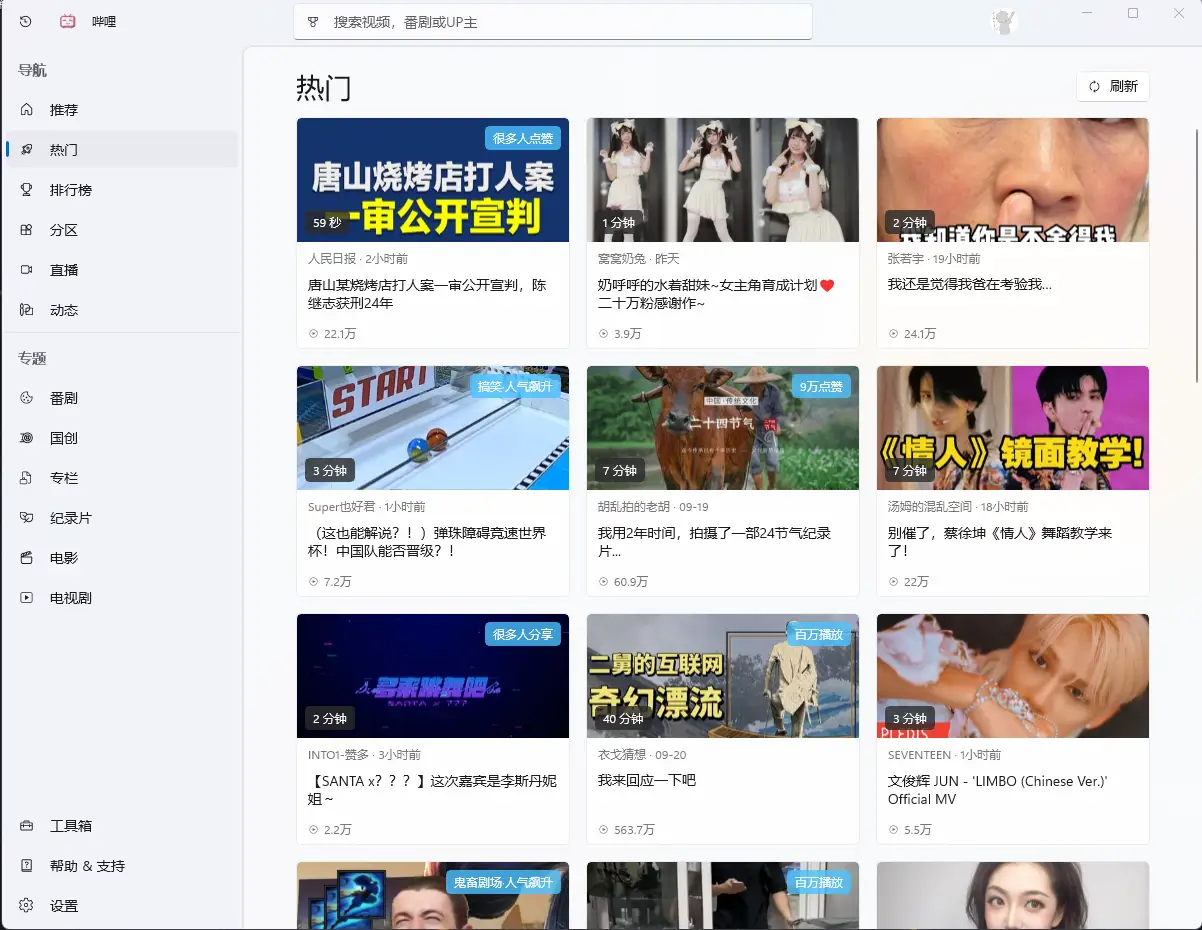Click the 设置 gear icon
The image size is (1202, 930).
27,906
